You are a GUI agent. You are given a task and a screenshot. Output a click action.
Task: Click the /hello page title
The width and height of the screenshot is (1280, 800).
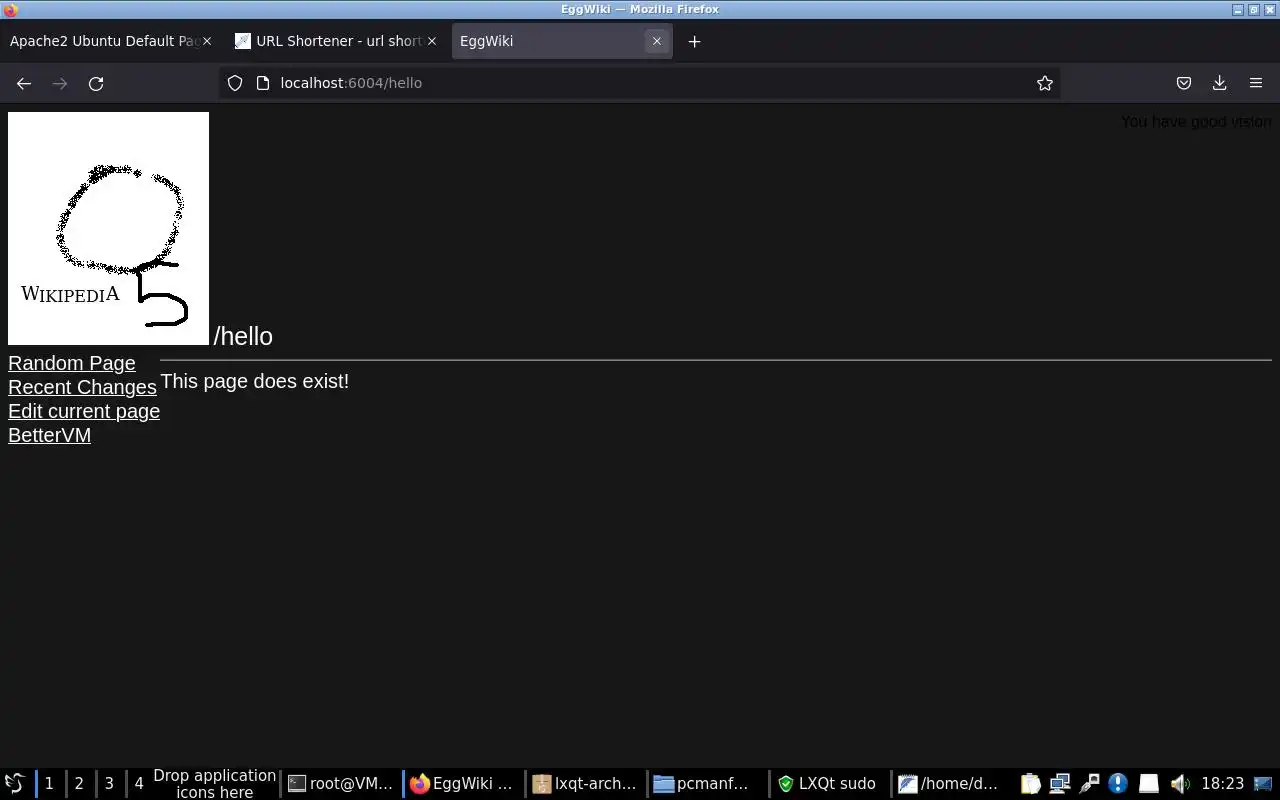click(x=243, y=336)
